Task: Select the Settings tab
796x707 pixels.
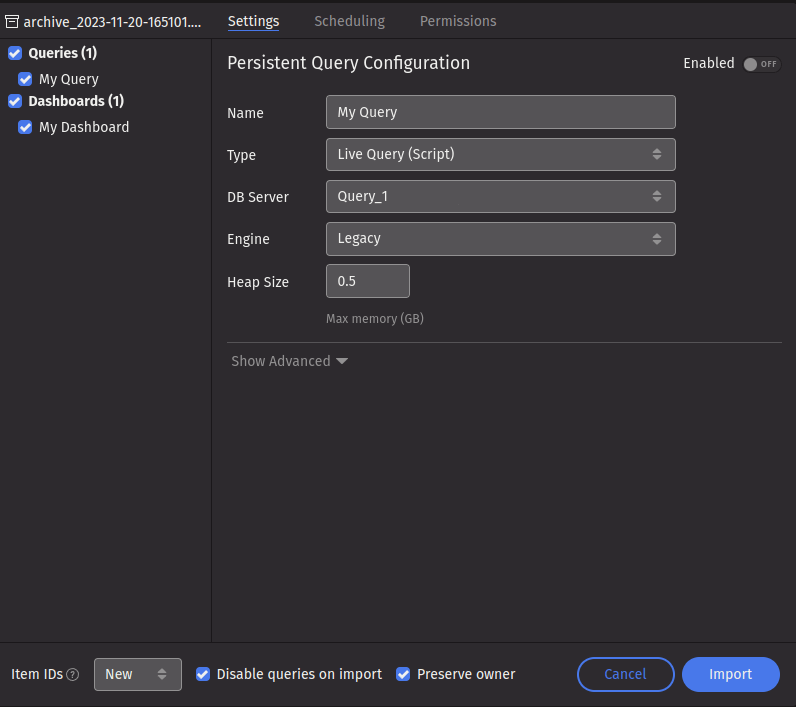Action: pyautogui.click(x=253, y=21)
